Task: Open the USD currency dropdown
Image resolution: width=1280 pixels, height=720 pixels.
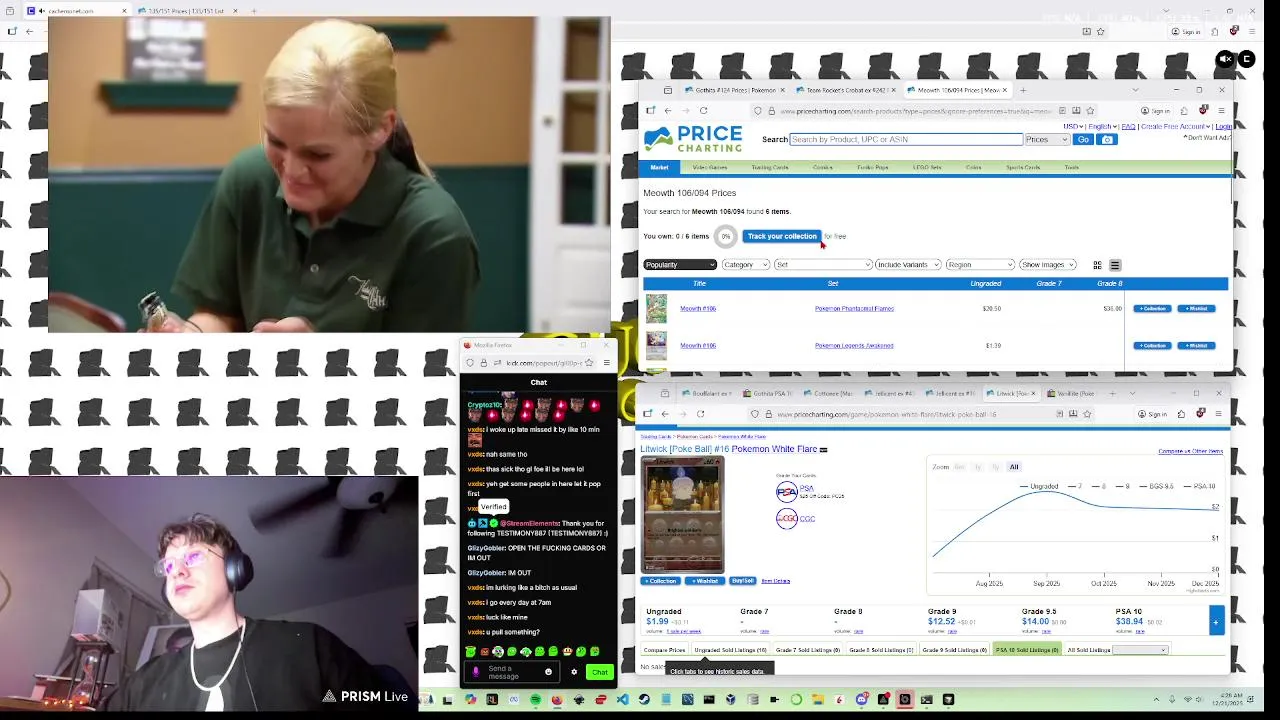Action: click(x=1073, y=127)
